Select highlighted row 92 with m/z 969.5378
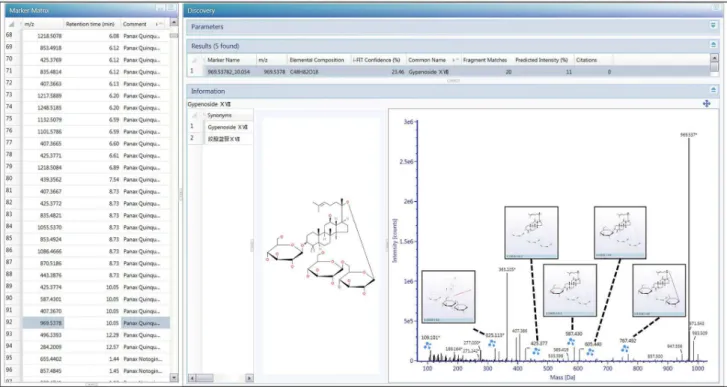Viewport: 727px width, 387px height. point(88,323)
